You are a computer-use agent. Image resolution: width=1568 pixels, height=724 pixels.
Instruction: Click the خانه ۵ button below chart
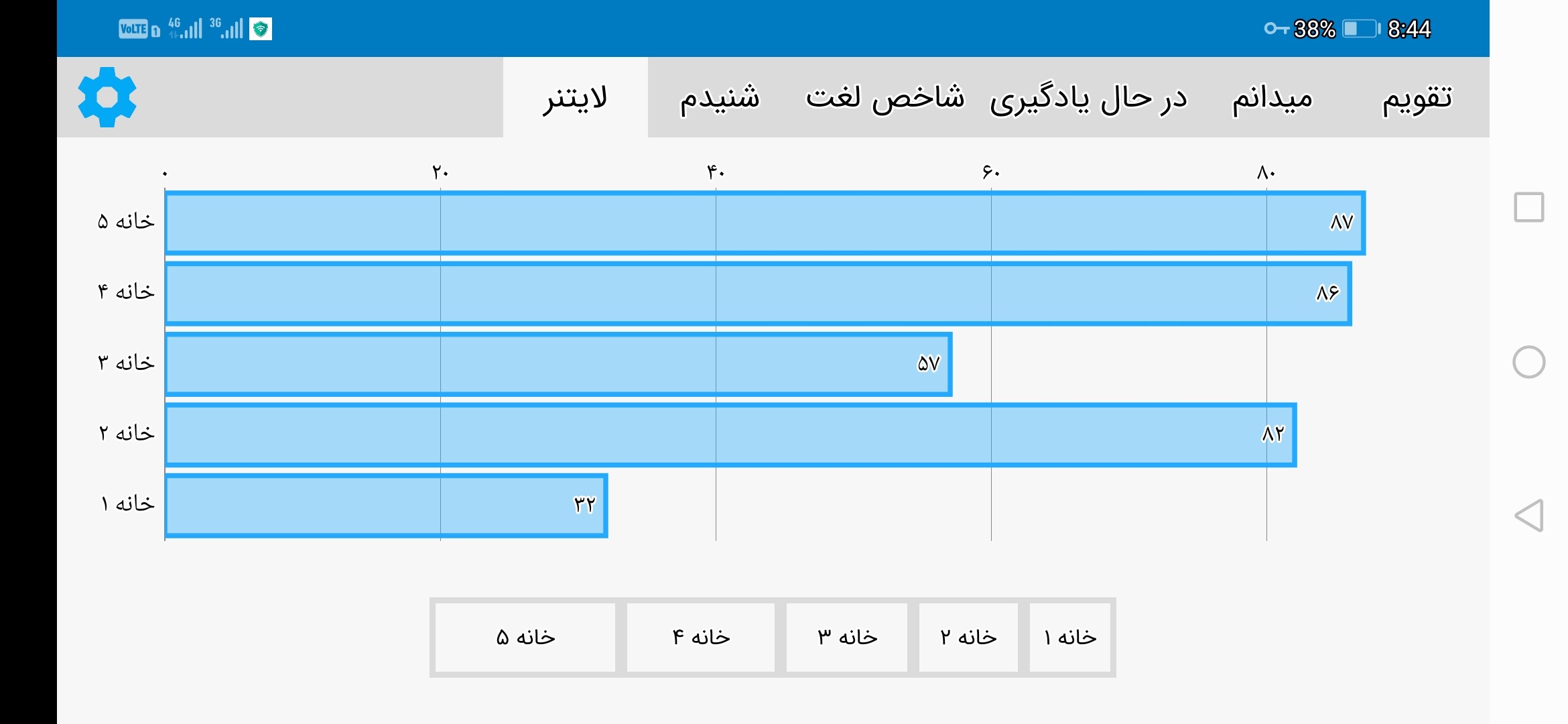[525, 637]
